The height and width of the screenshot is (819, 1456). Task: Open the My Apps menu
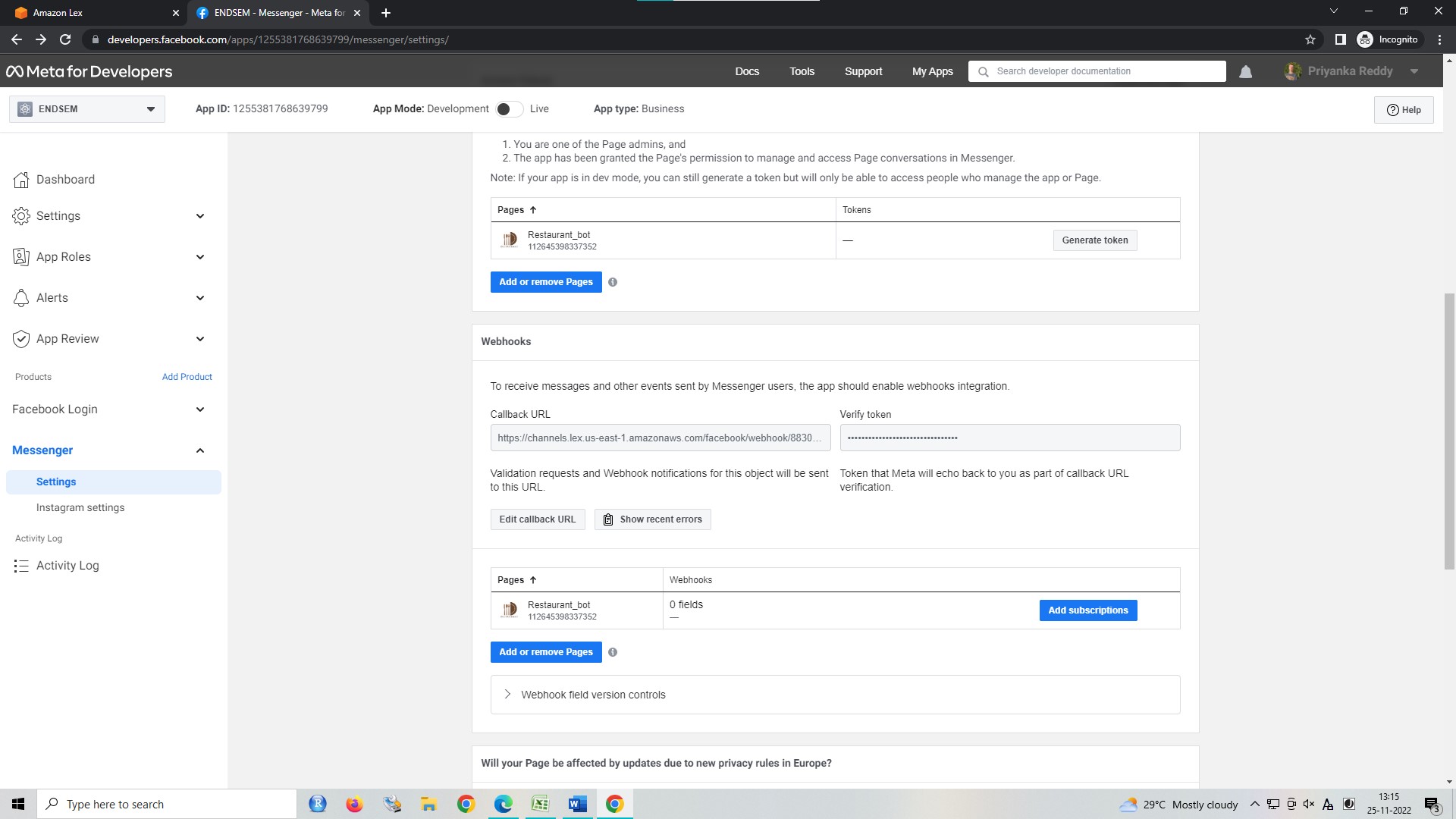tap(932, 71)
